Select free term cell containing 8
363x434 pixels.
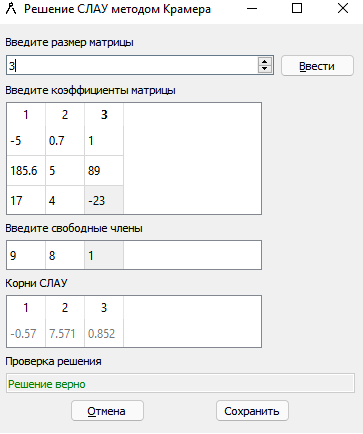tap(65, 255)
